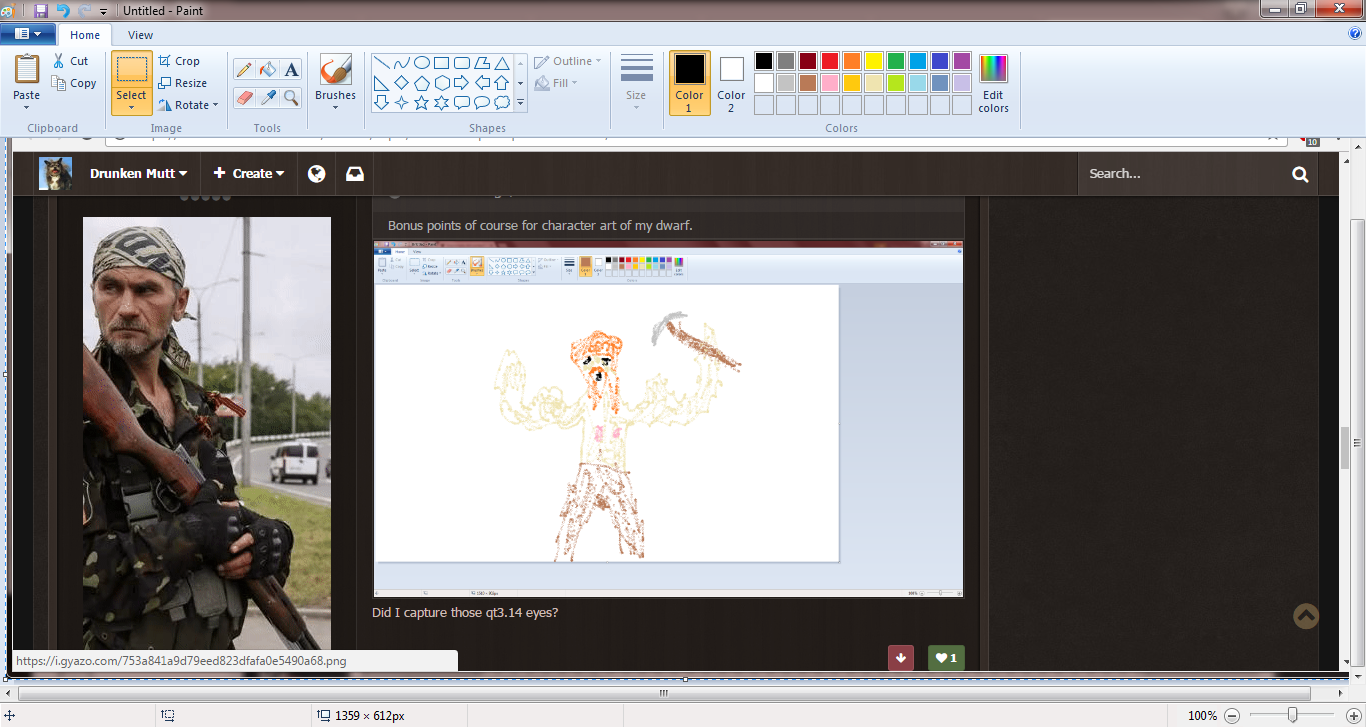Choose the Five-point star shape
This screenshot has height=728, width=1366.
[x=422, y=102]
